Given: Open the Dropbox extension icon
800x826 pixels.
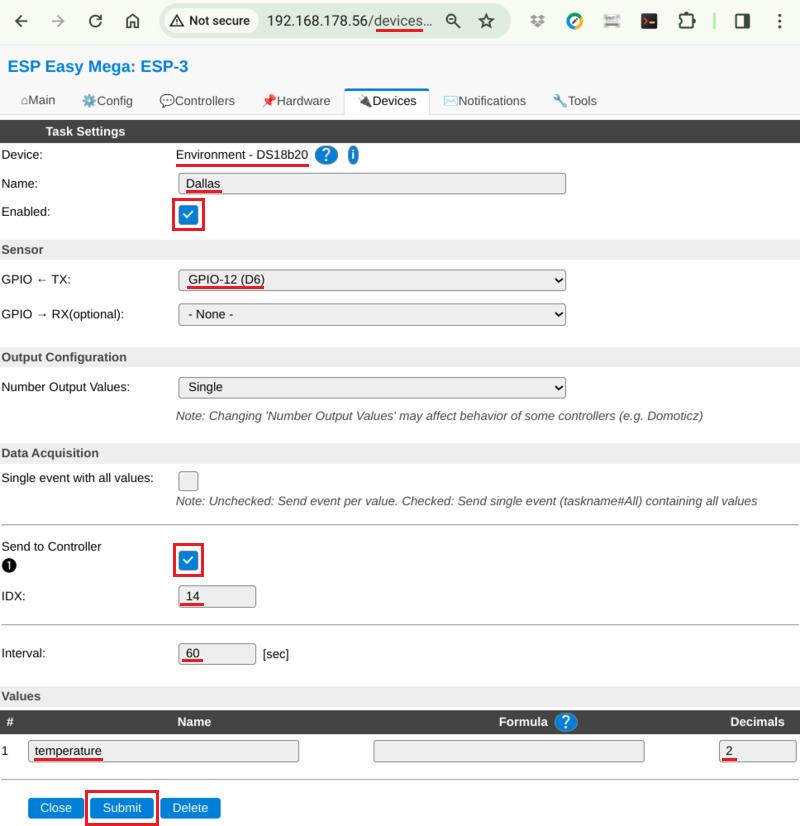Looking at the screenshot, I should point(537,21).
